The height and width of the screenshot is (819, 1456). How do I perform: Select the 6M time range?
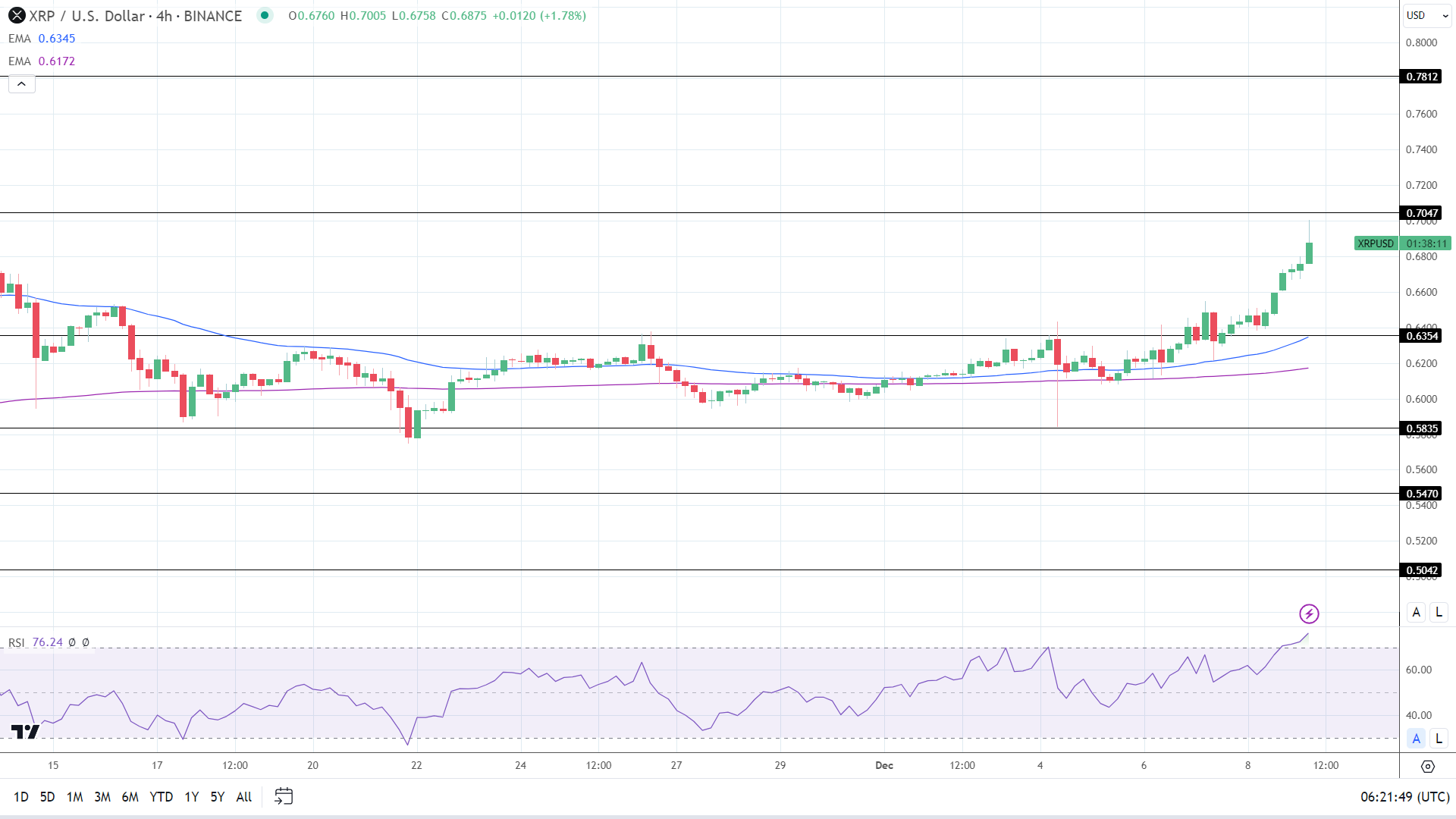[x=130, y=796]
